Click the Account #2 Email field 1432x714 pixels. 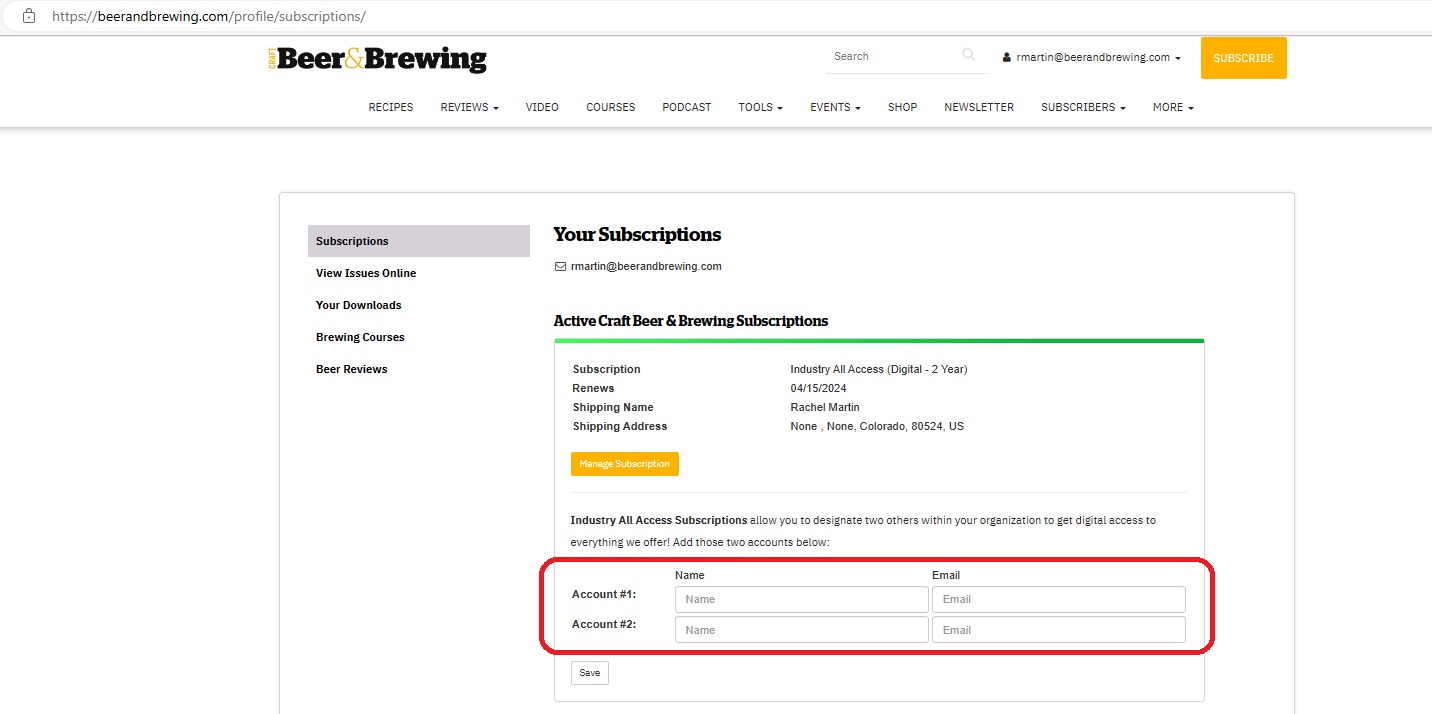[1058, 630]
